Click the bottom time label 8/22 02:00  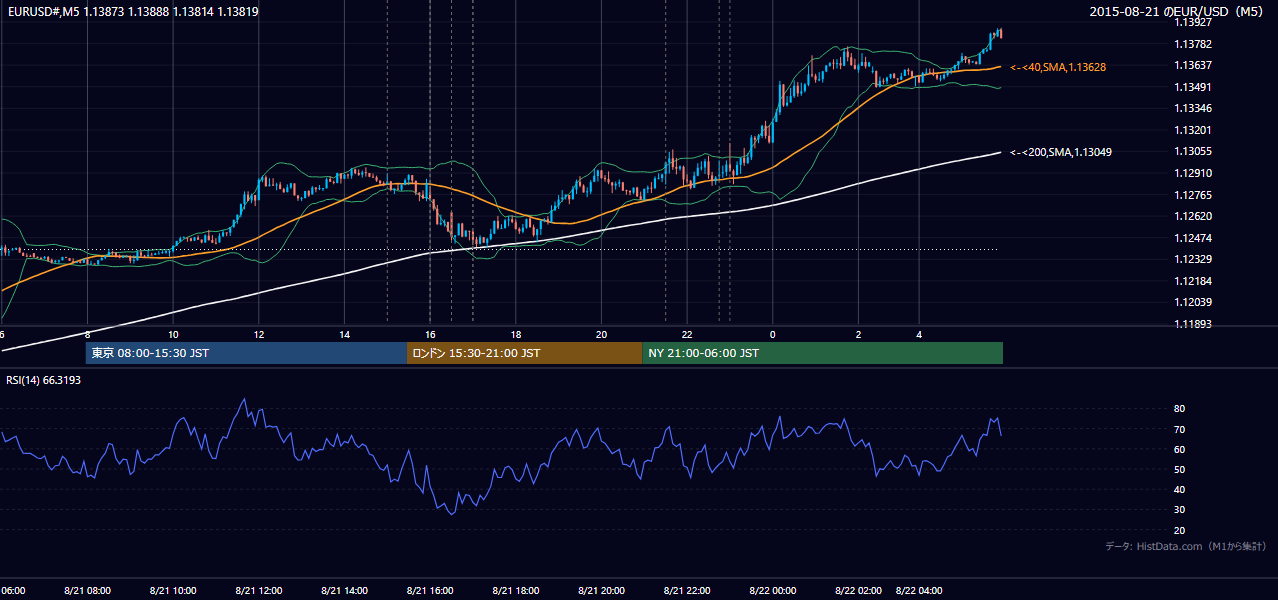[858, 591]
